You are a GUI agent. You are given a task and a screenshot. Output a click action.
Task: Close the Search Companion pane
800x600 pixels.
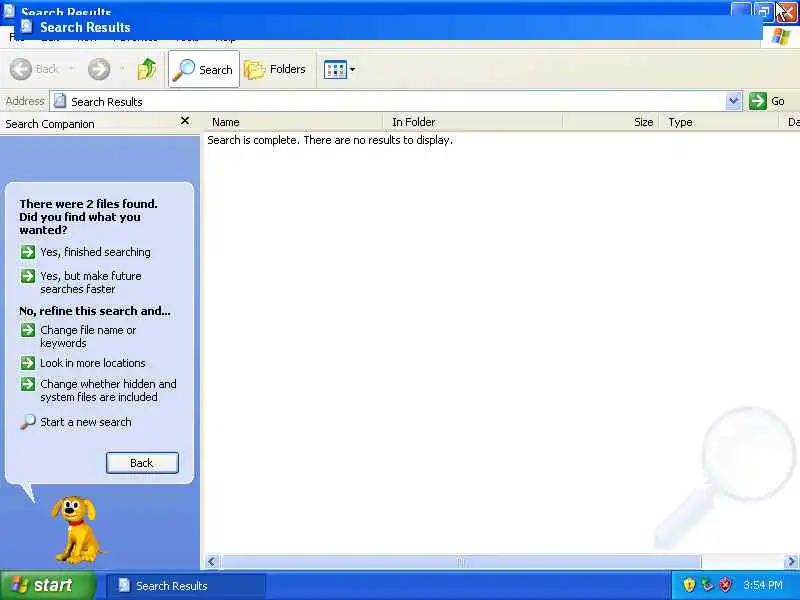tap(185, 121)
